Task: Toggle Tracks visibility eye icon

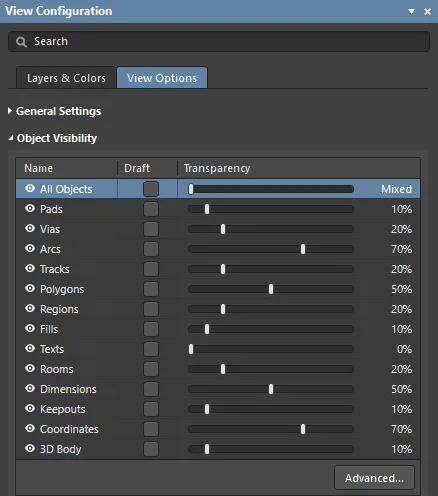Action: pyautogui.click(x=30, y=269)
